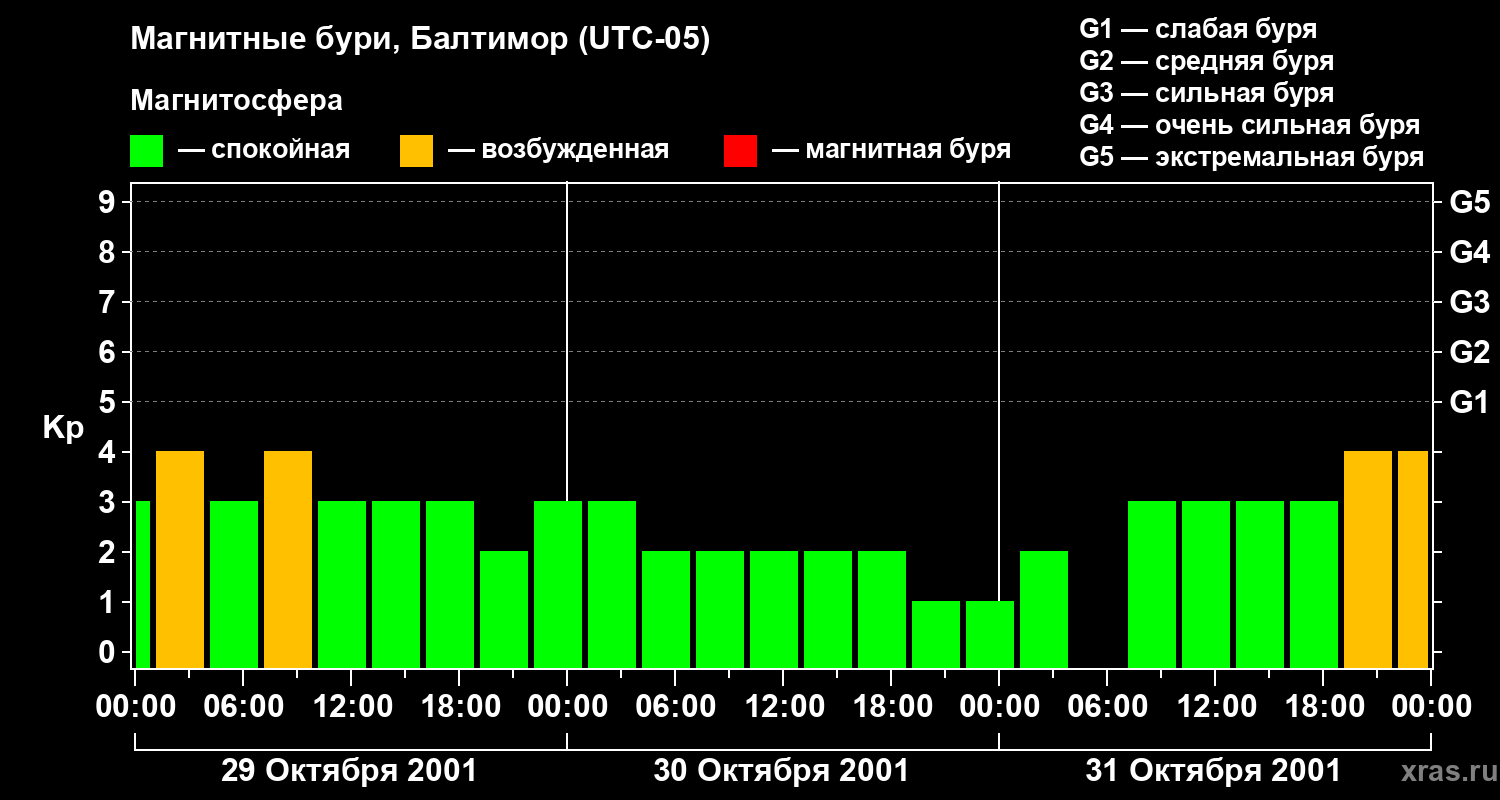Select the chart title 'Магнитные бури, Балтимор (UTC-05)'
The width and height of the screenshot is (1500, 800).
tap(420, 40)
